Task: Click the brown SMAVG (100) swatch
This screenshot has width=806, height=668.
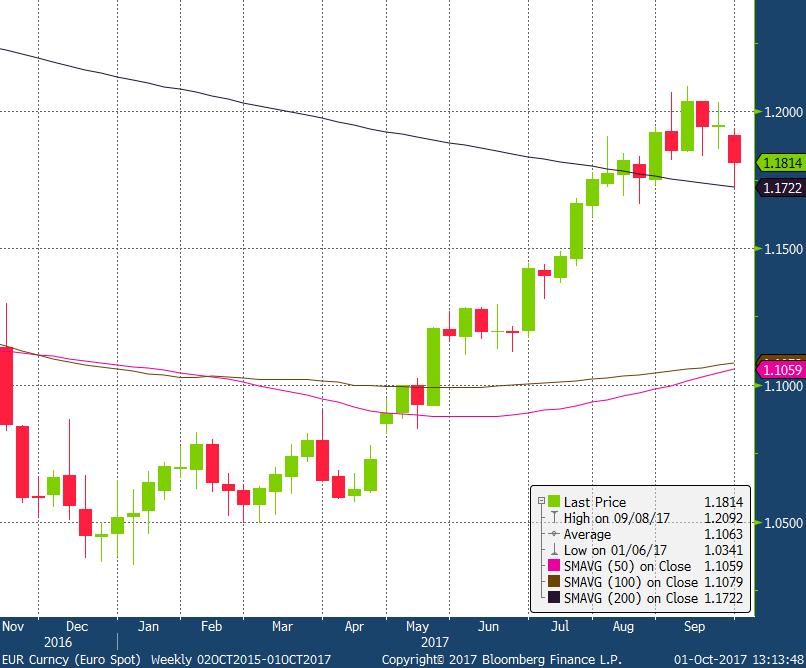Action: click(x=551, y=582)
